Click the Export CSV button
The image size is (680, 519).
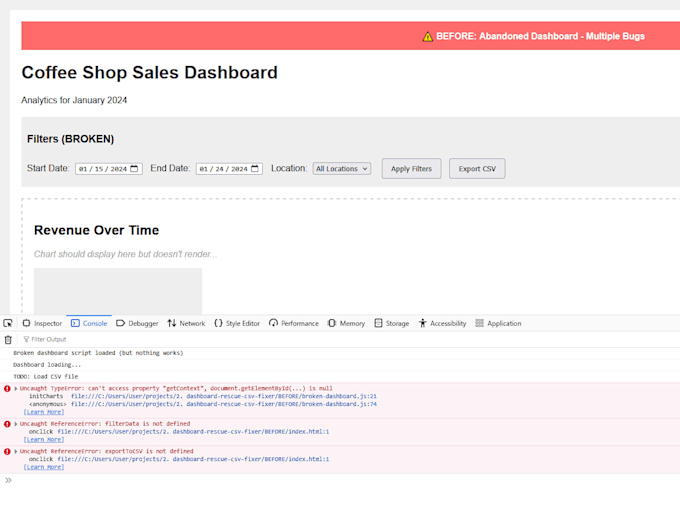click(477, 169)
